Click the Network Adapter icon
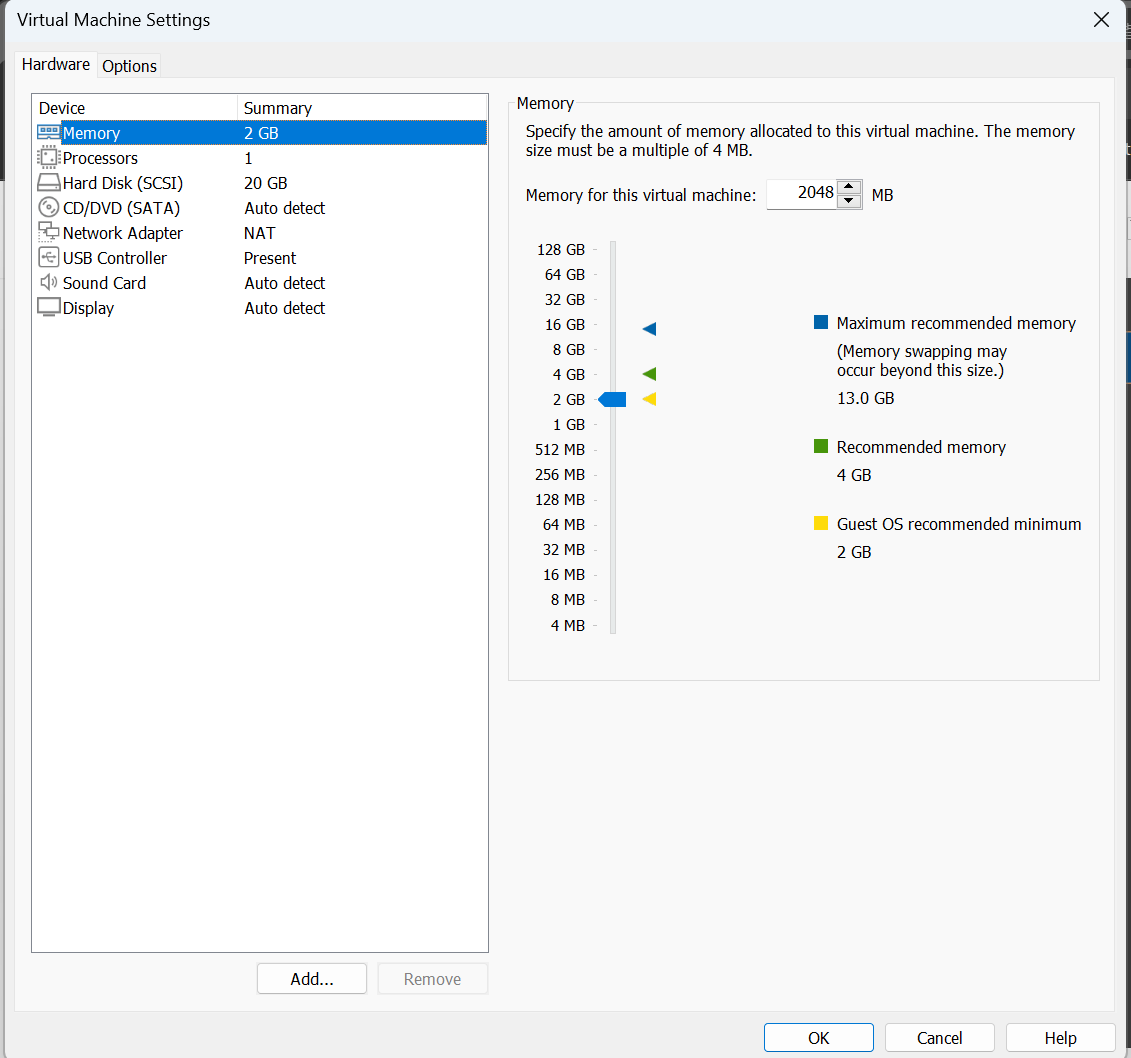Screen dimensions: 1131x1058 pos(48,232)
